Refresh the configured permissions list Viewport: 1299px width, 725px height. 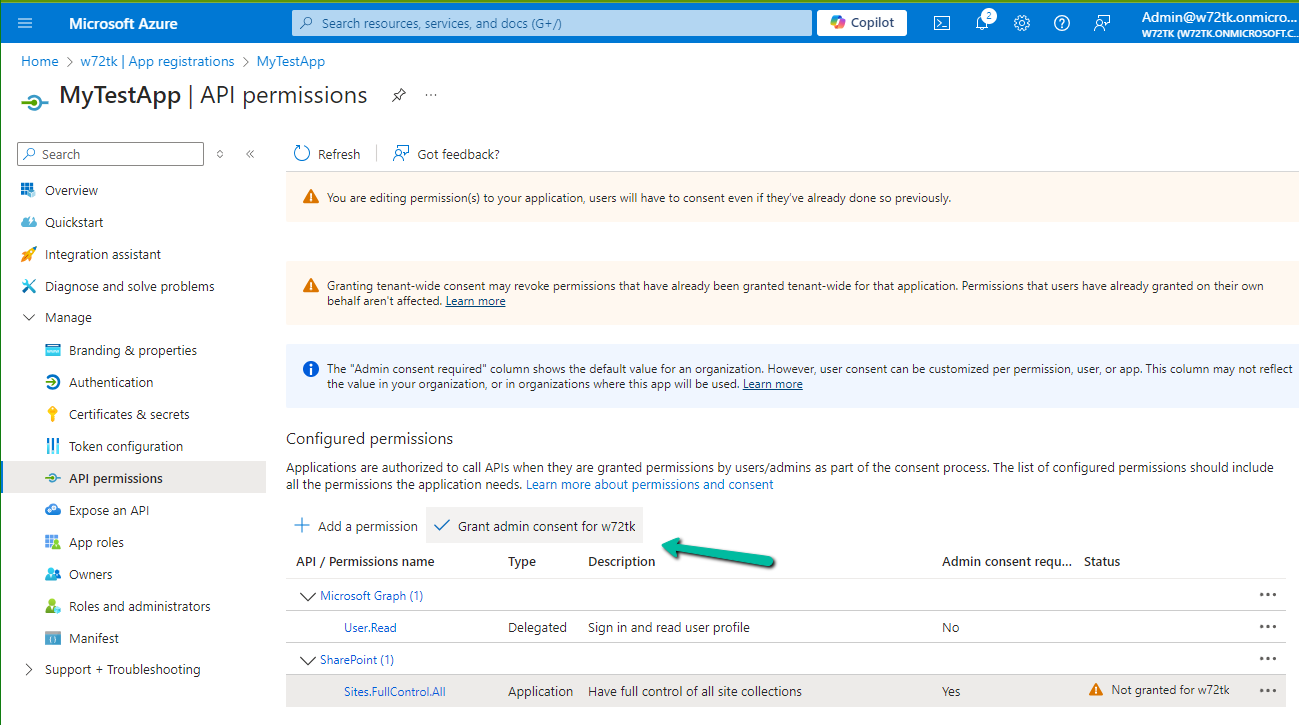tap(327, 153)
